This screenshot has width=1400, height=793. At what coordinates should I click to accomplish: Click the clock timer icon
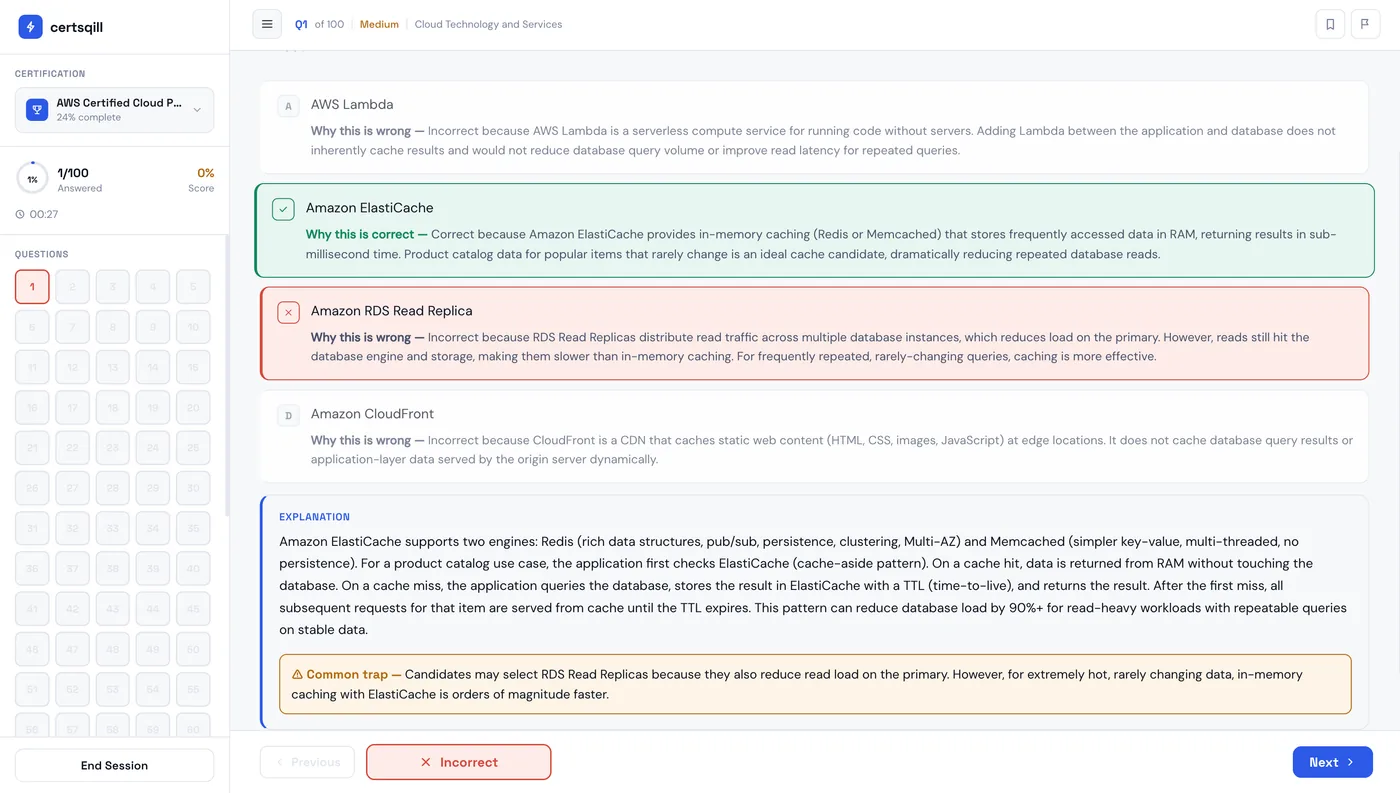20,214
